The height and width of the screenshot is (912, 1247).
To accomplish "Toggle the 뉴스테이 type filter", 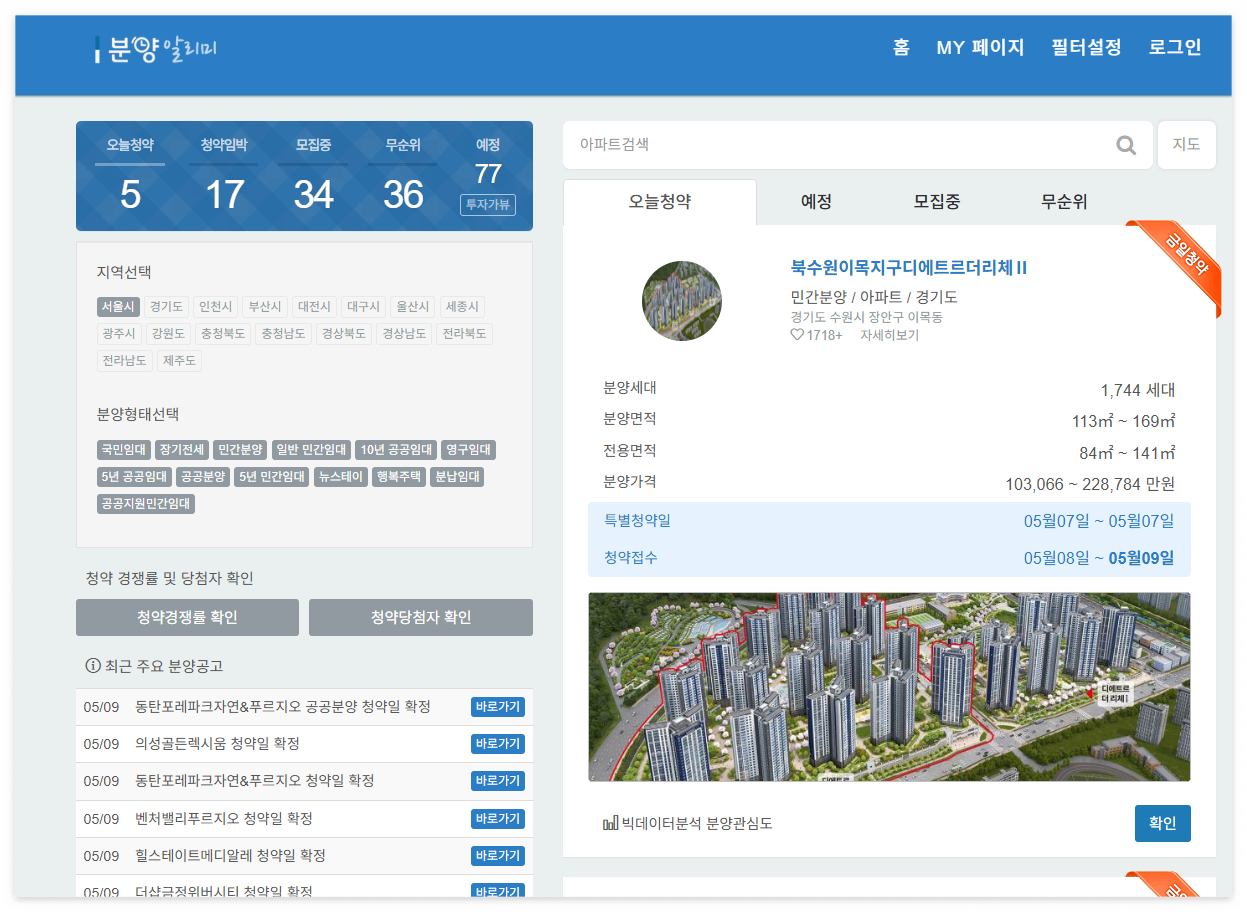I will [341, 477].
